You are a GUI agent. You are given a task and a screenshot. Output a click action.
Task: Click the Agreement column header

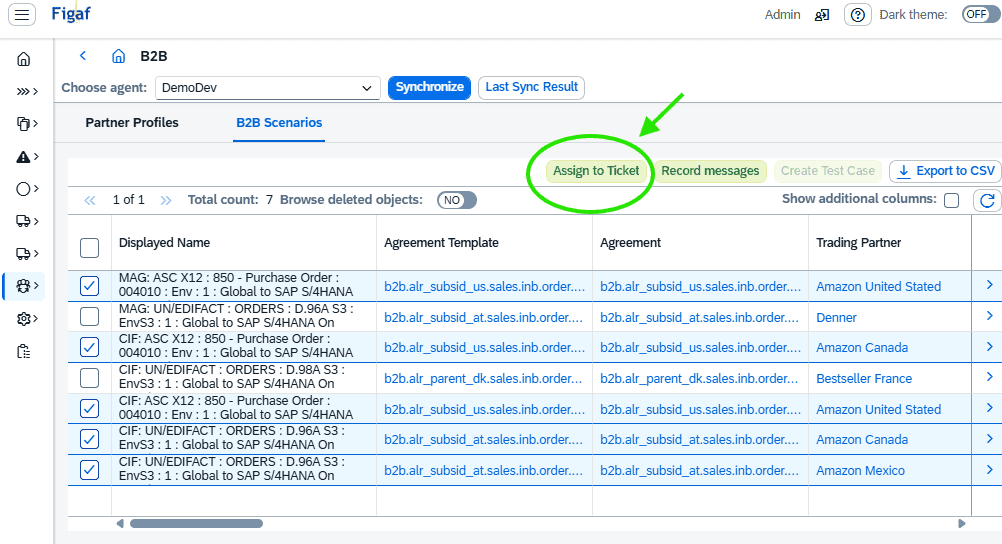630,243
